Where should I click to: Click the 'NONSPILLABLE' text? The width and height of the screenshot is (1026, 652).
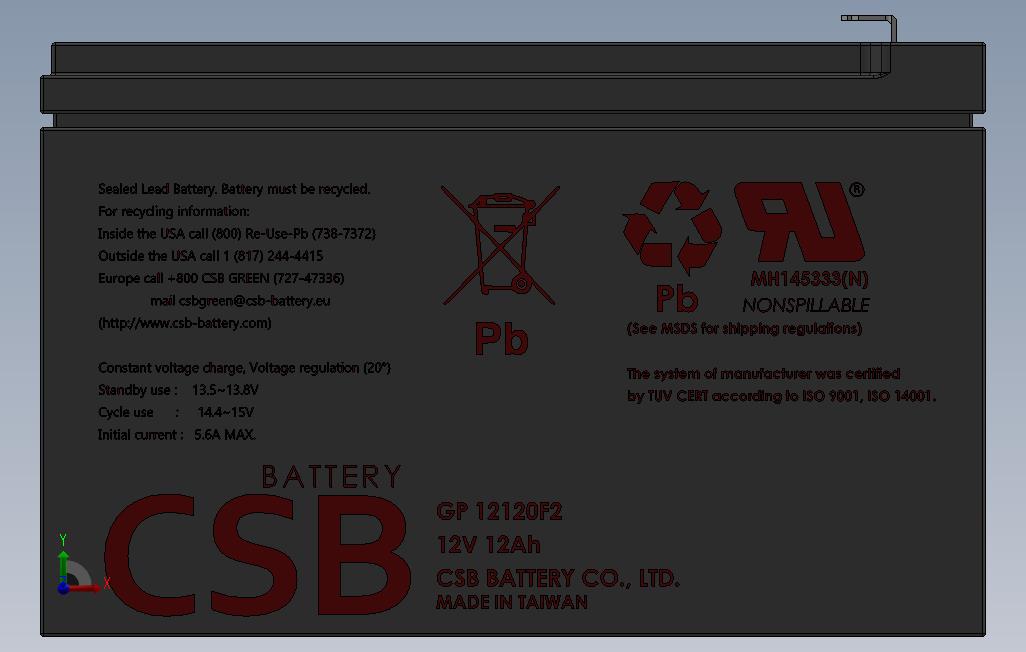tap(805, 305)
